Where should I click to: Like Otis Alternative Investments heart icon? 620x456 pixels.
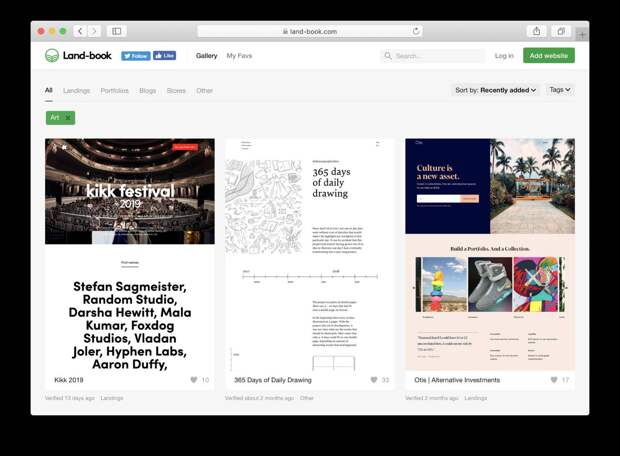click(554, 380)
